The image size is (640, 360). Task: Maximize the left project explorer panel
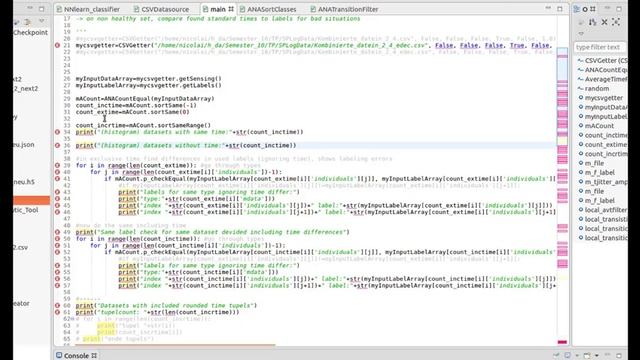coord(41,9)
